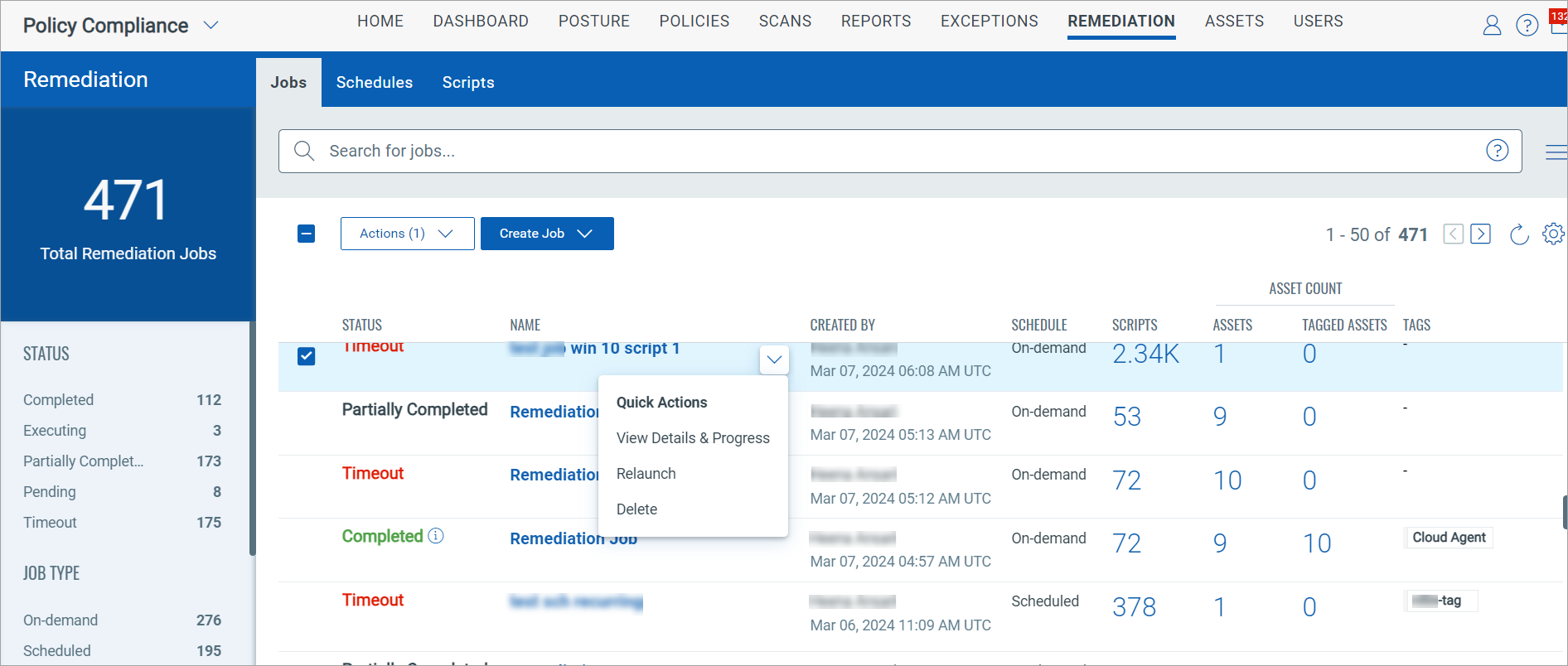Viewport: 1568px width, 666px height.
Task: Uncheck the win 10 script 1 job
Action: click(307, 356)
